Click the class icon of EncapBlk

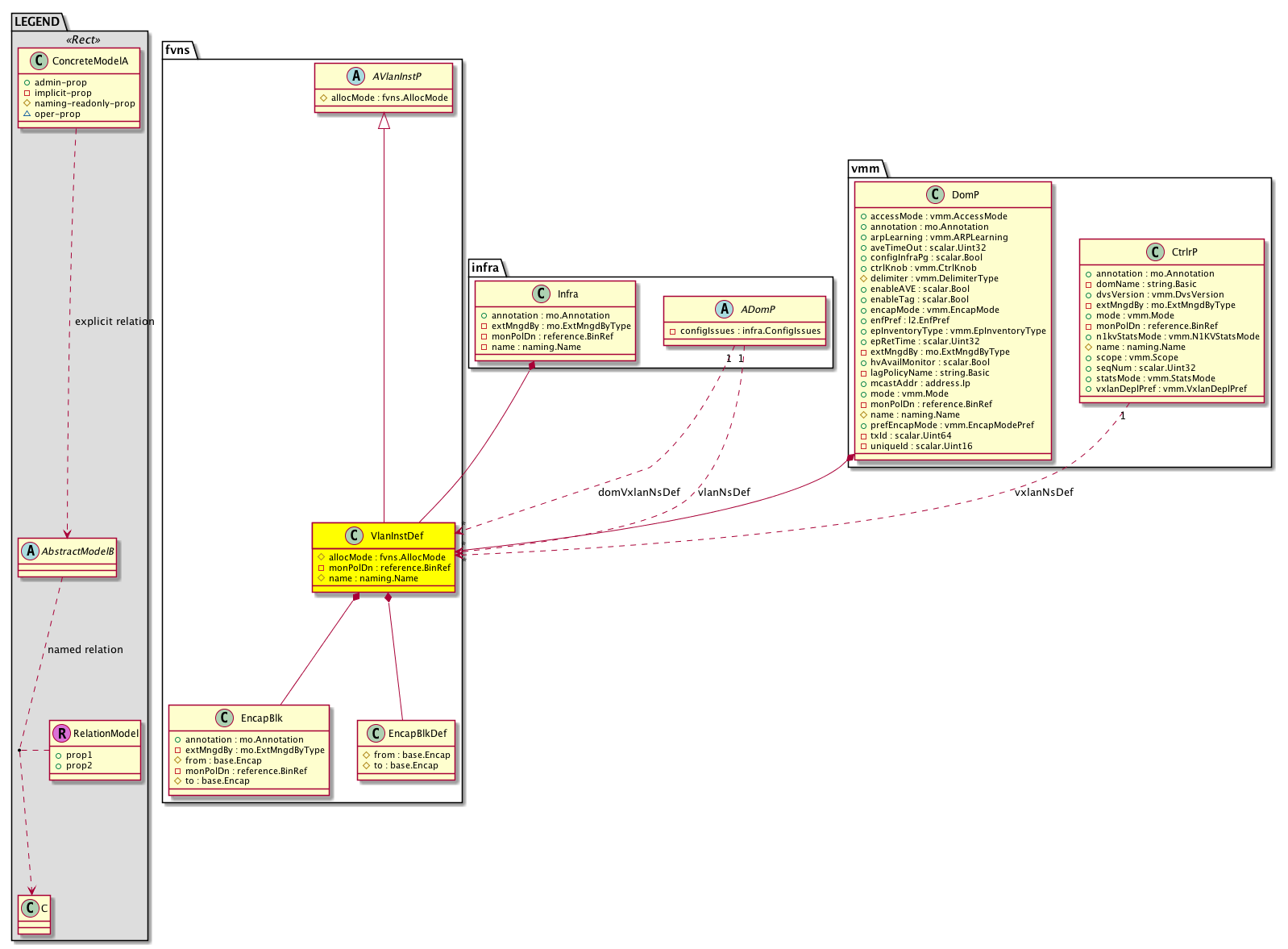(225, 718)
